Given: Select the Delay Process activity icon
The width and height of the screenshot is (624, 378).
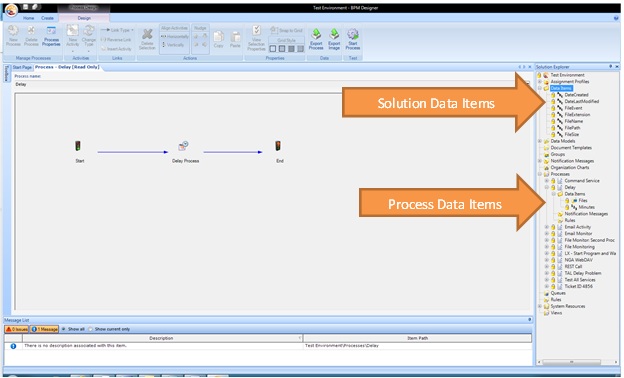Looking at the screenshot, I should pos(183,146).
